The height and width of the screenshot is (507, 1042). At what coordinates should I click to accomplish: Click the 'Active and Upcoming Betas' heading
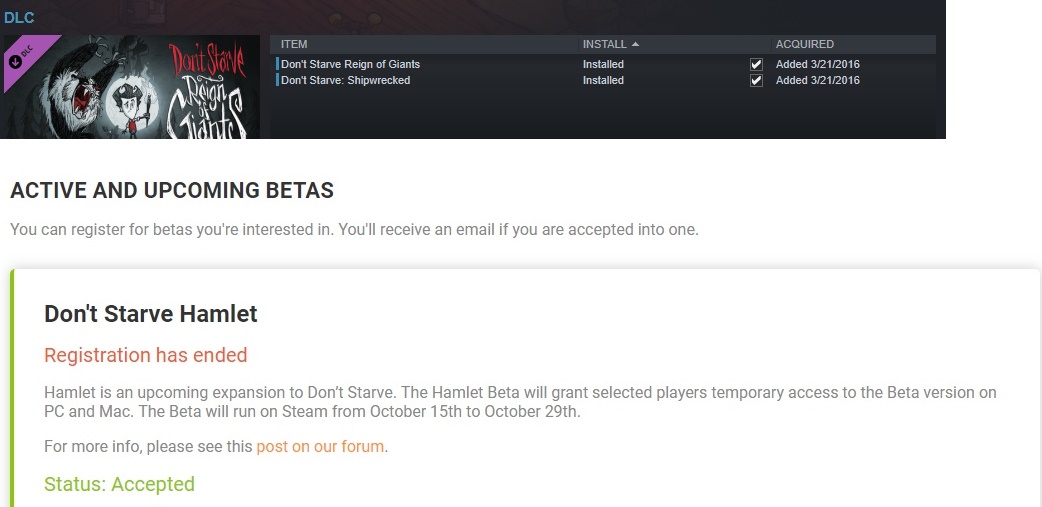coord(172,190)
